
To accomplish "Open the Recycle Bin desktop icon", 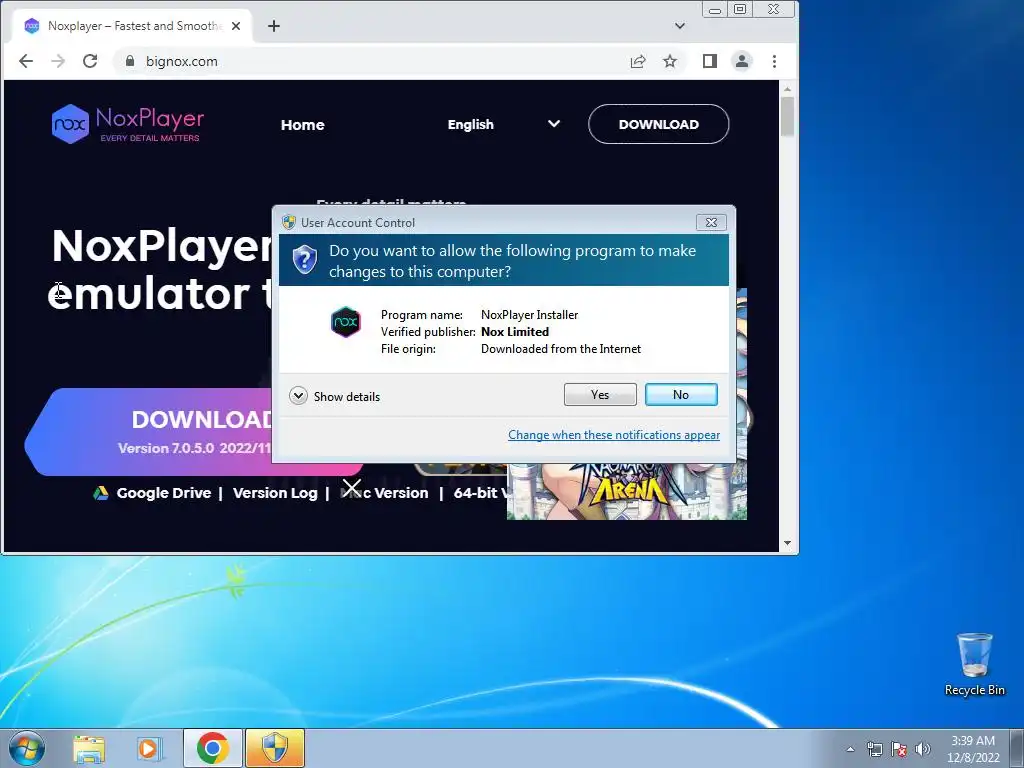I will click(x=974, y=664).
